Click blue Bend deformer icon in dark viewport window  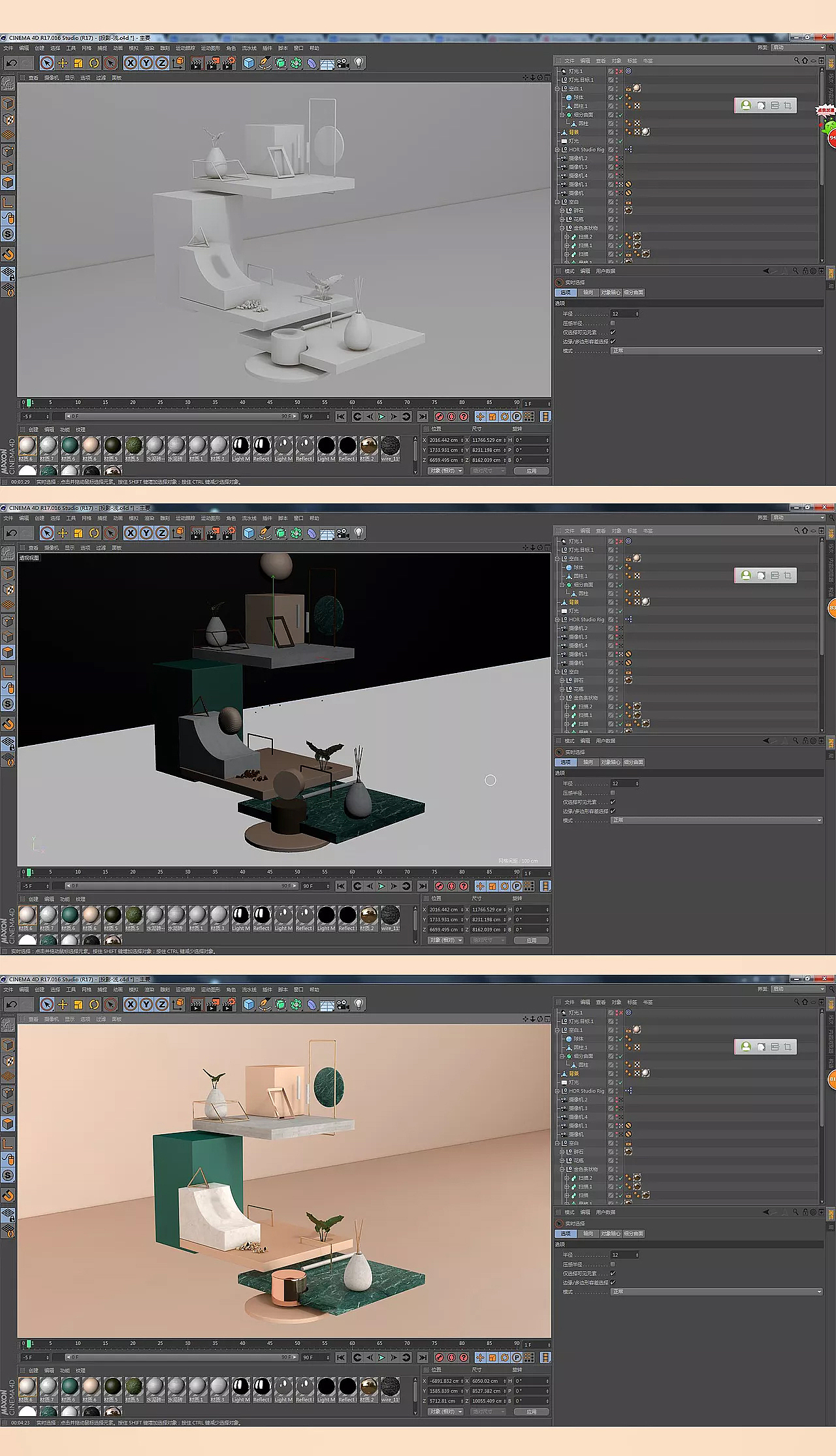pyautogui.click(x=312, y=533)
